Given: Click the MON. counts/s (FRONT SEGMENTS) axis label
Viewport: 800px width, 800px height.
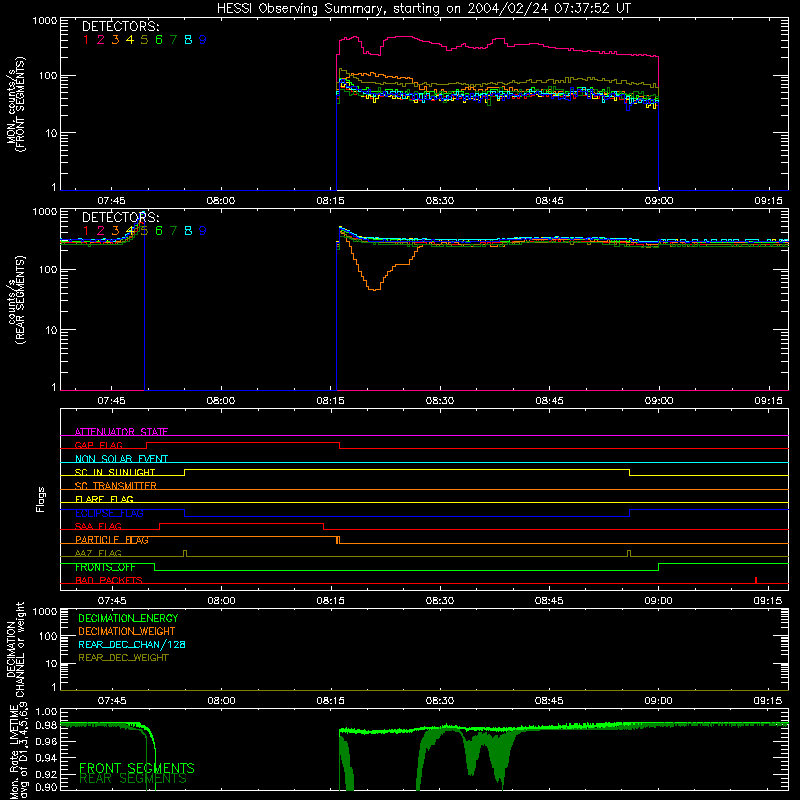Looking at the screenshot, I should coord(15,104).
